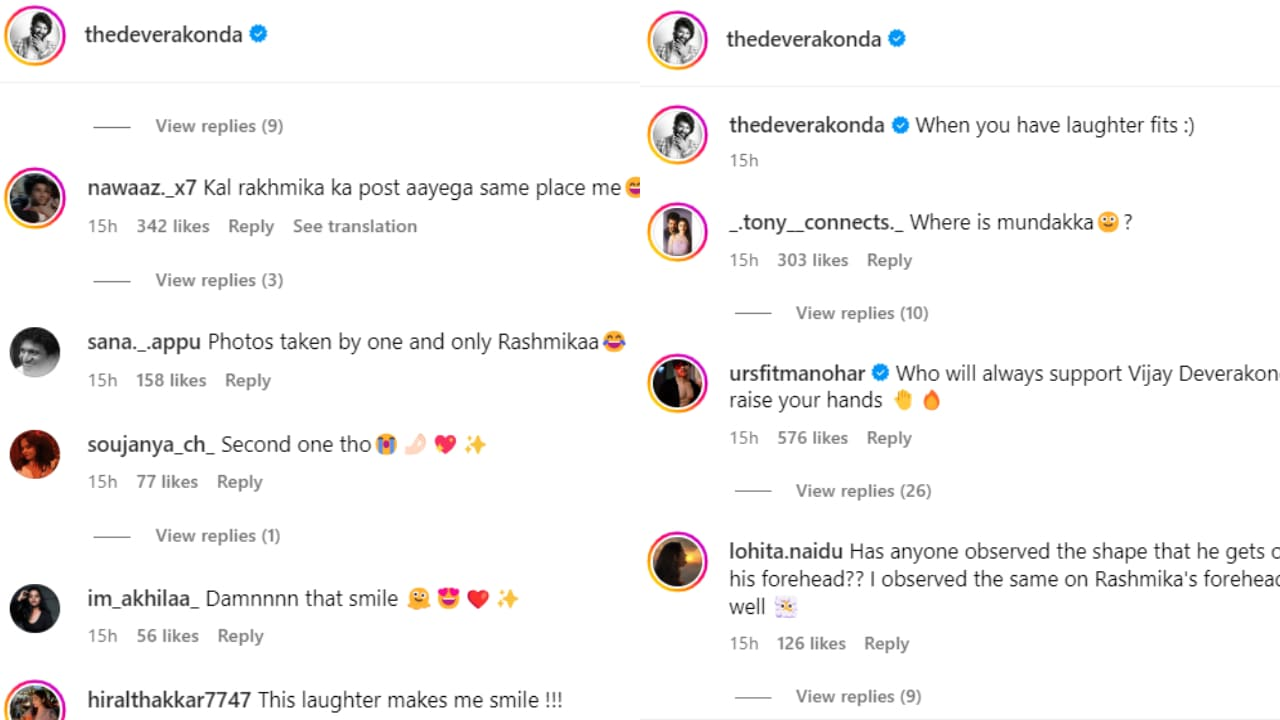The image size is (1280, 720).
Task: Open 576 likes list
Action: coord(812,438)
